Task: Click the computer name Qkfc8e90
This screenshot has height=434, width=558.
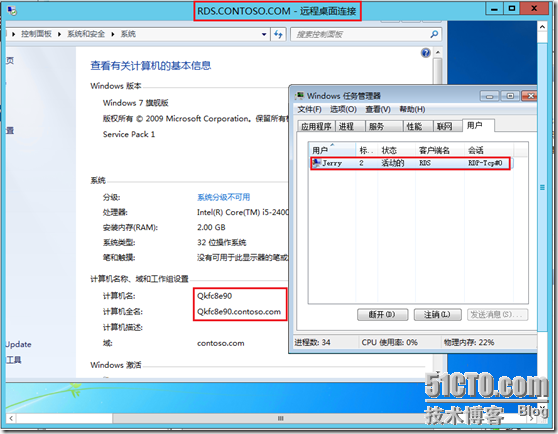Action: click(215, 296)
